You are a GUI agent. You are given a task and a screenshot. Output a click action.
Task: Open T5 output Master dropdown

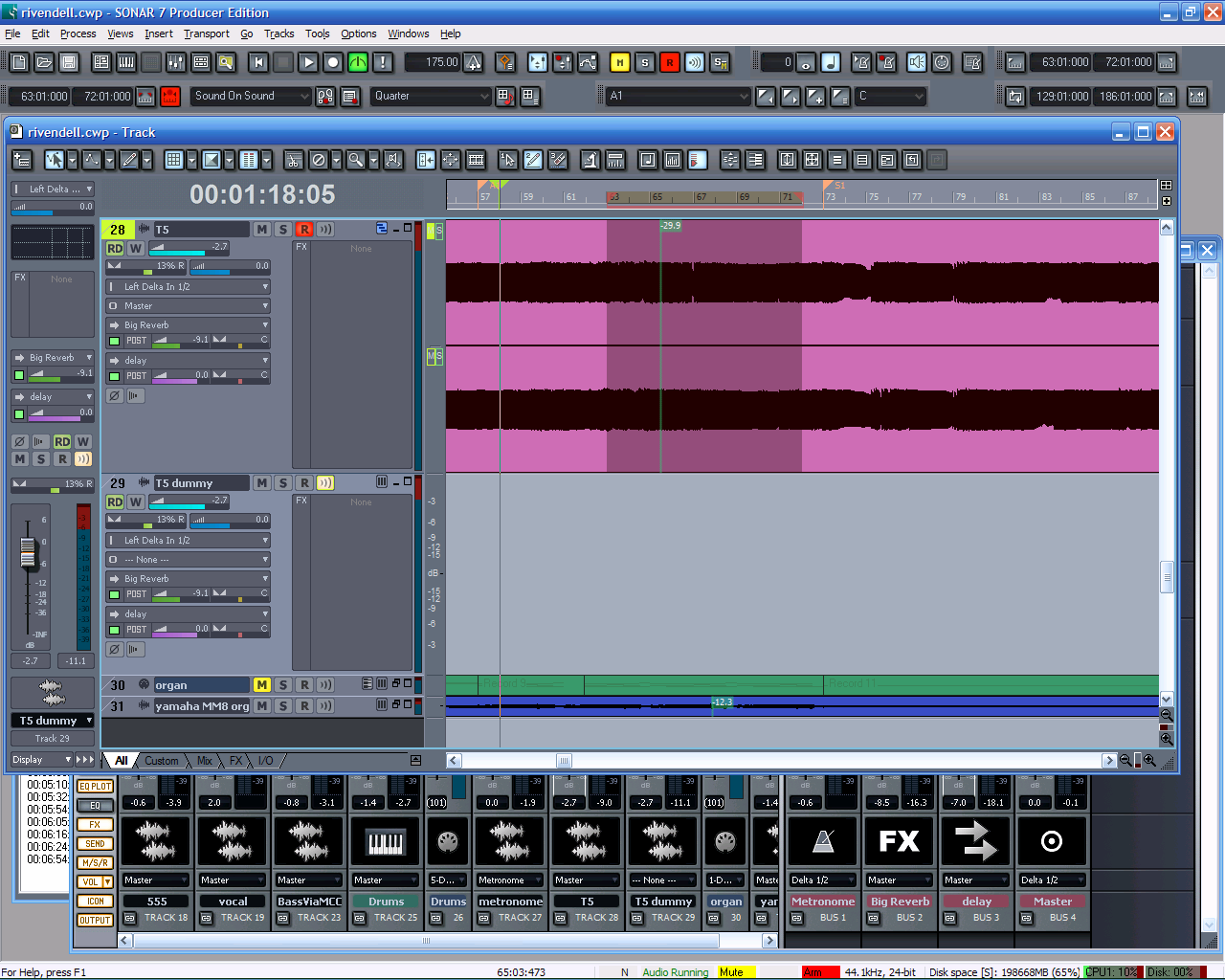point(188,306)
